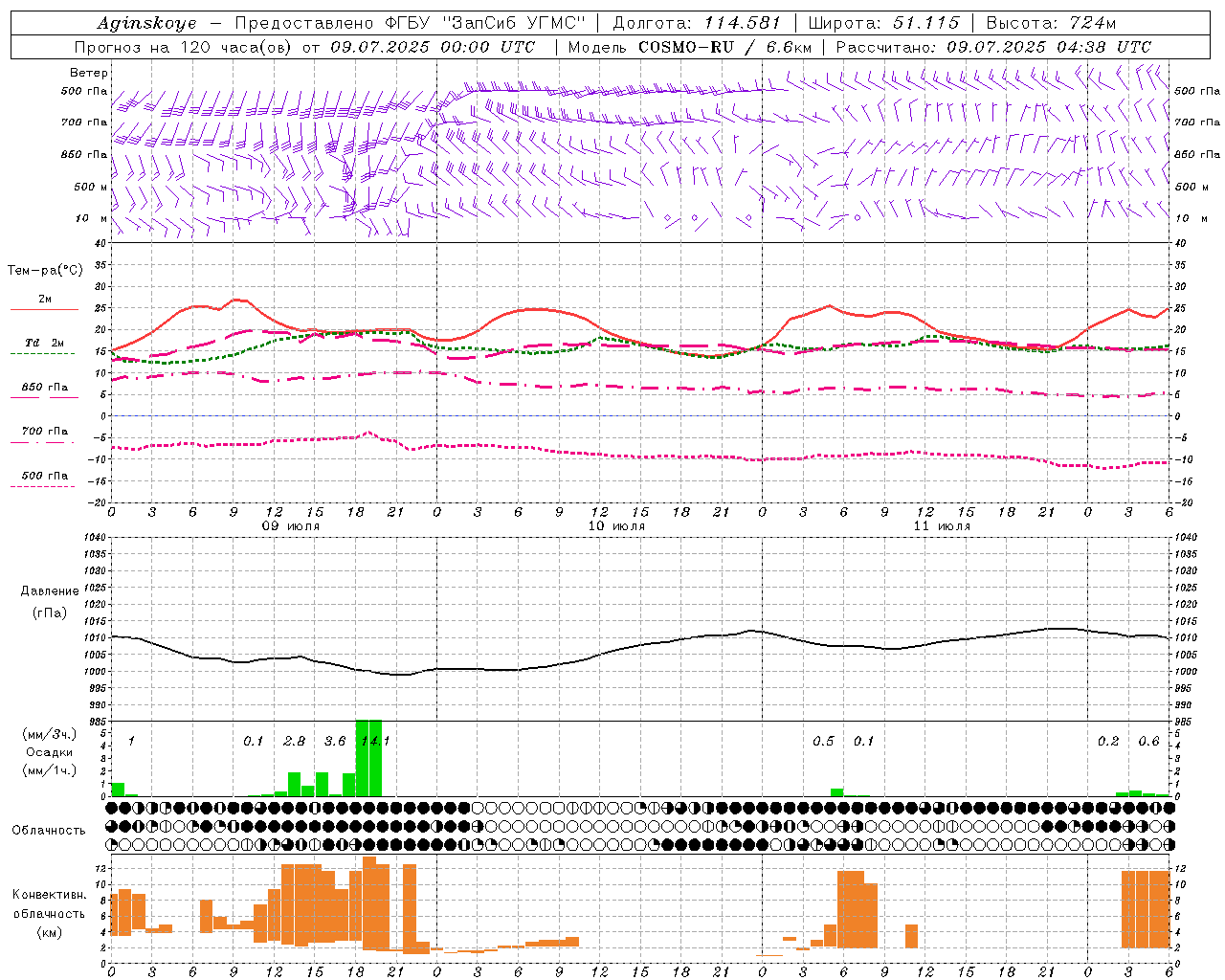Click the Осадки panel label

pos(48,752)
